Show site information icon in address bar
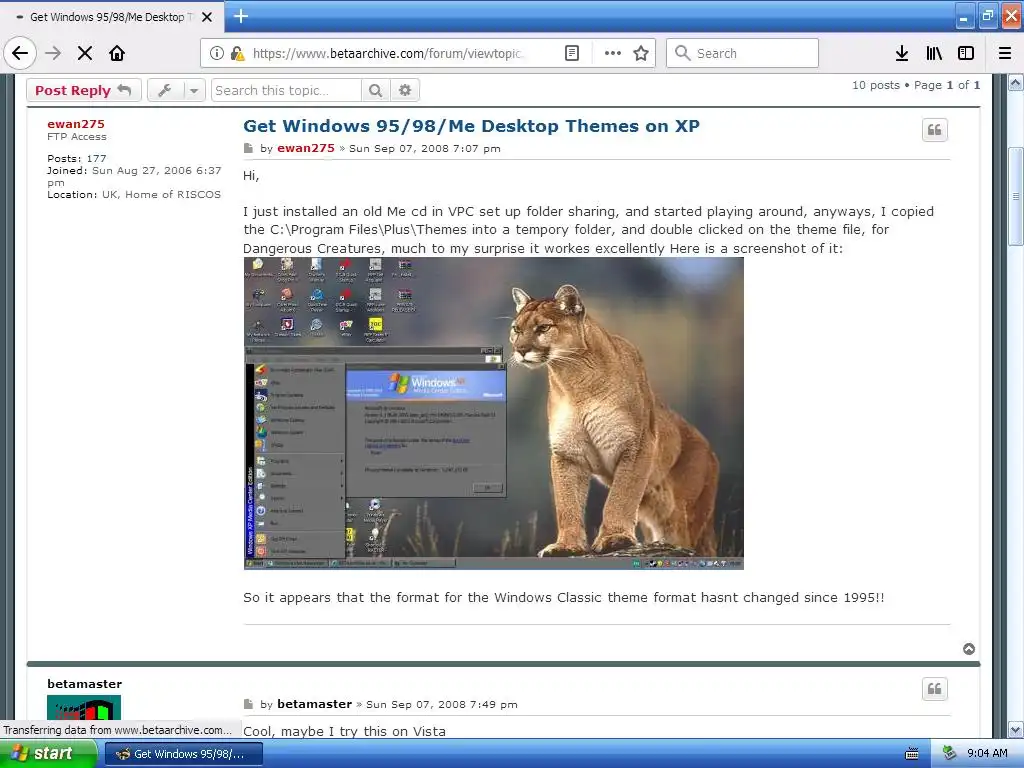The image size is (1024, 768). pos(217,53)
